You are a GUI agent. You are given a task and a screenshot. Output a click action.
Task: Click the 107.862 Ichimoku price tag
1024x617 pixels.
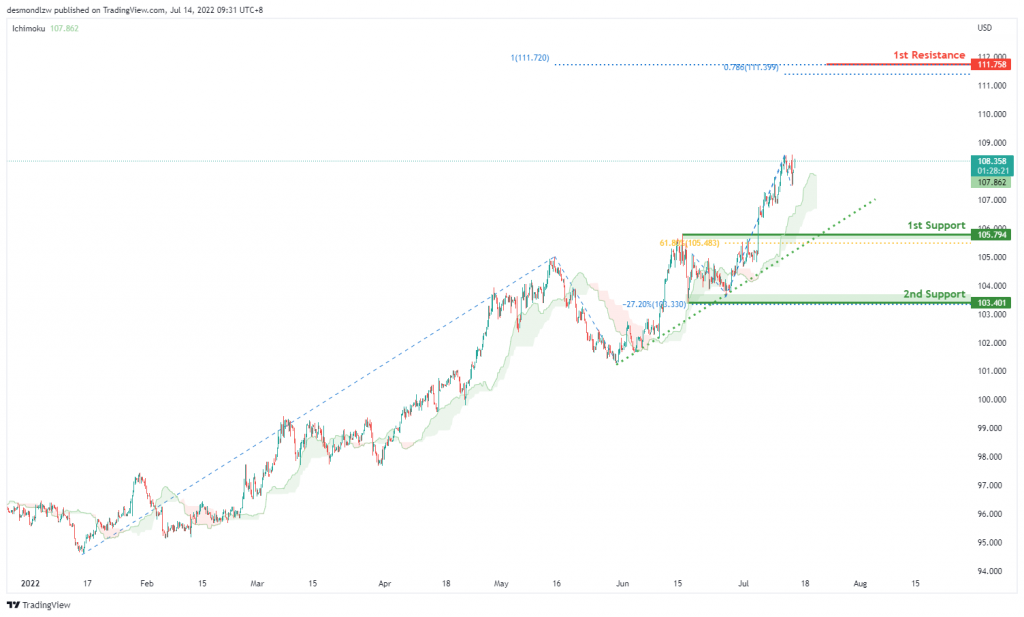(991, 182)
